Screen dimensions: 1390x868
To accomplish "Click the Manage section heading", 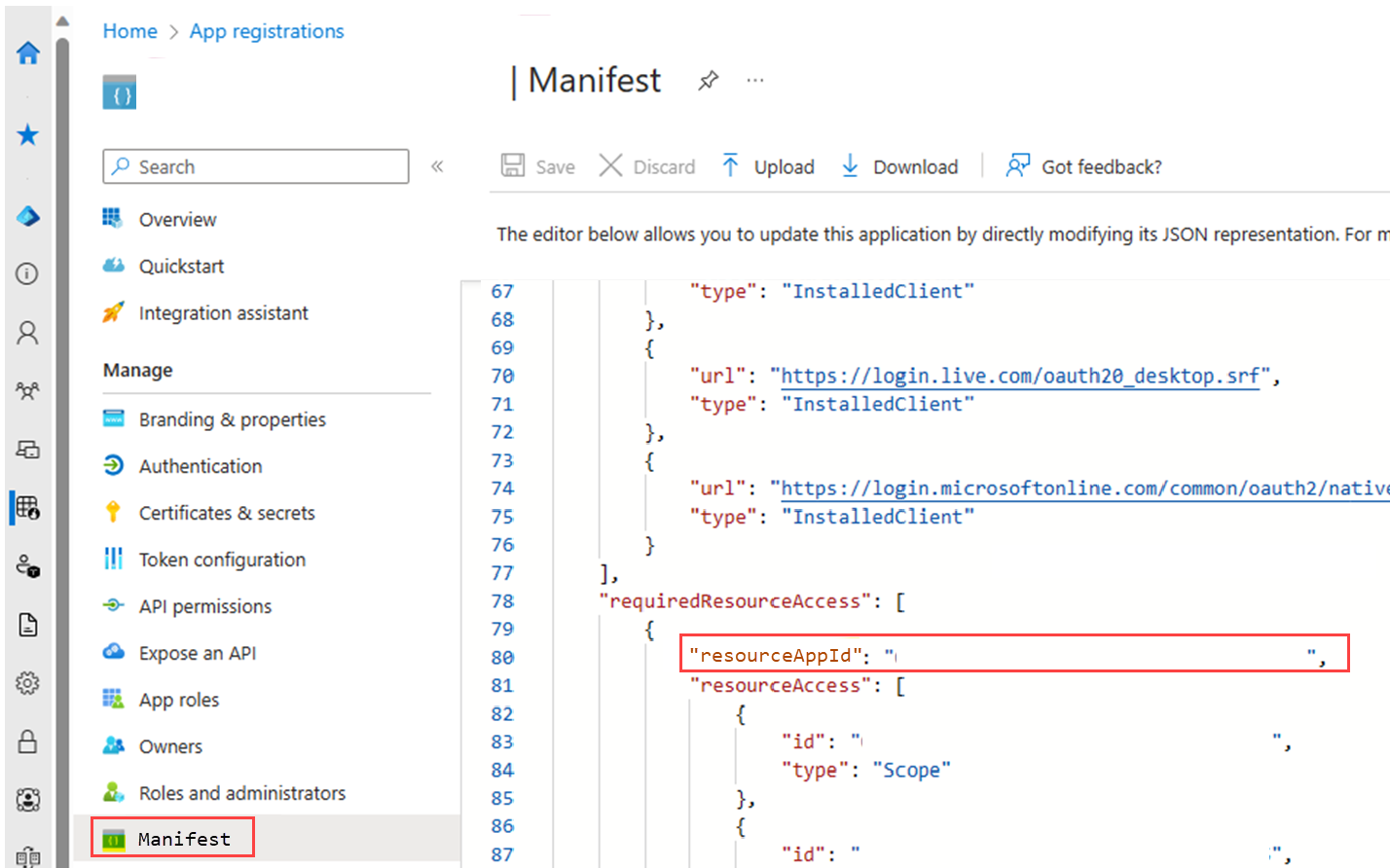I will [x=138, y=371].
